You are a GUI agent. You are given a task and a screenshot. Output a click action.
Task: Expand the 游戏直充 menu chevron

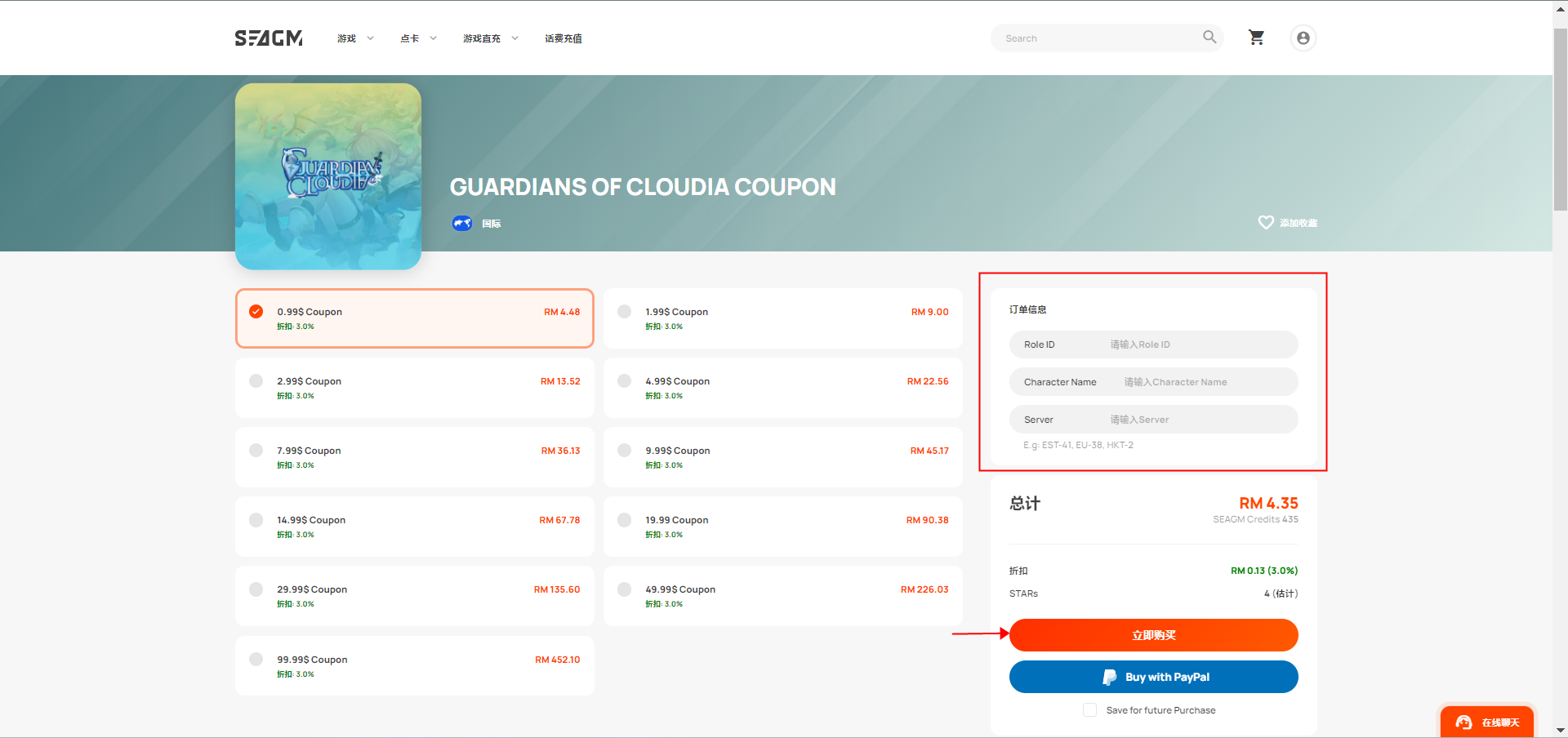tap(514, 38)
